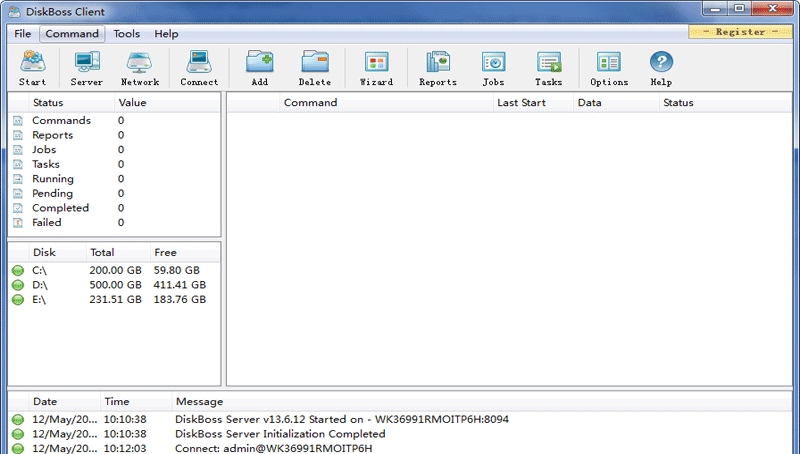Click the green icon for disk D:\
Viewport: 800px width, 454px height.
(x=18, y=285)
